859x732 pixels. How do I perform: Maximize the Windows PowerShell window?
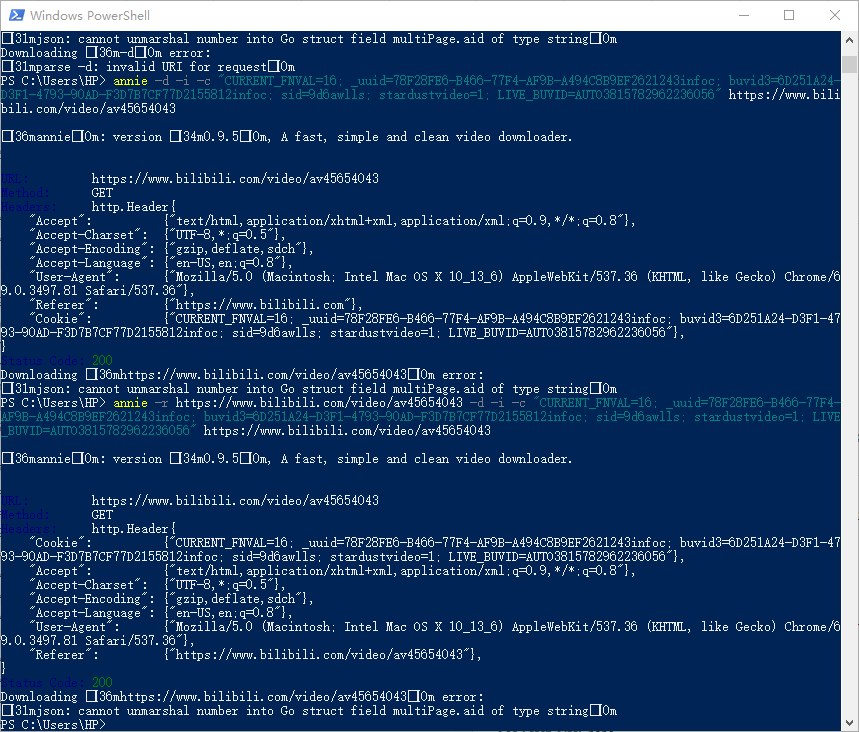tap(789, 15)
